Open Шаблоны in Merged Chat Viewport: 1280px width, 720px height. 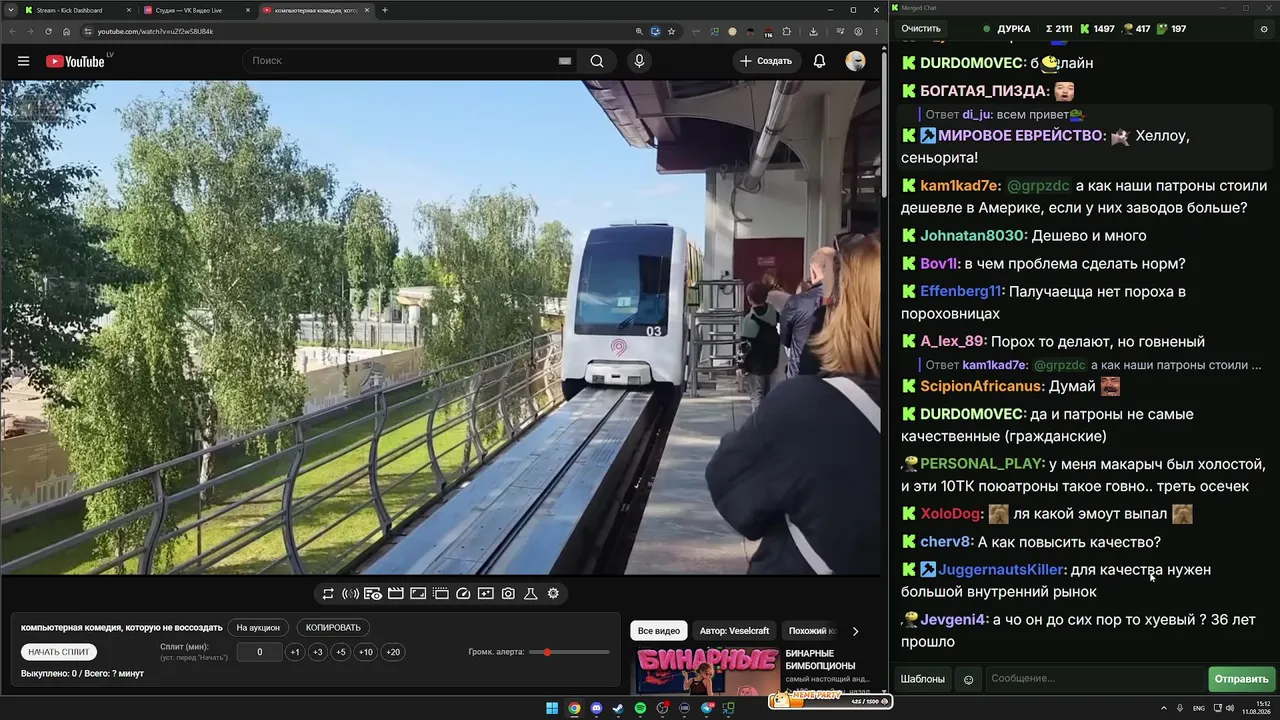(x=922, y=679)
